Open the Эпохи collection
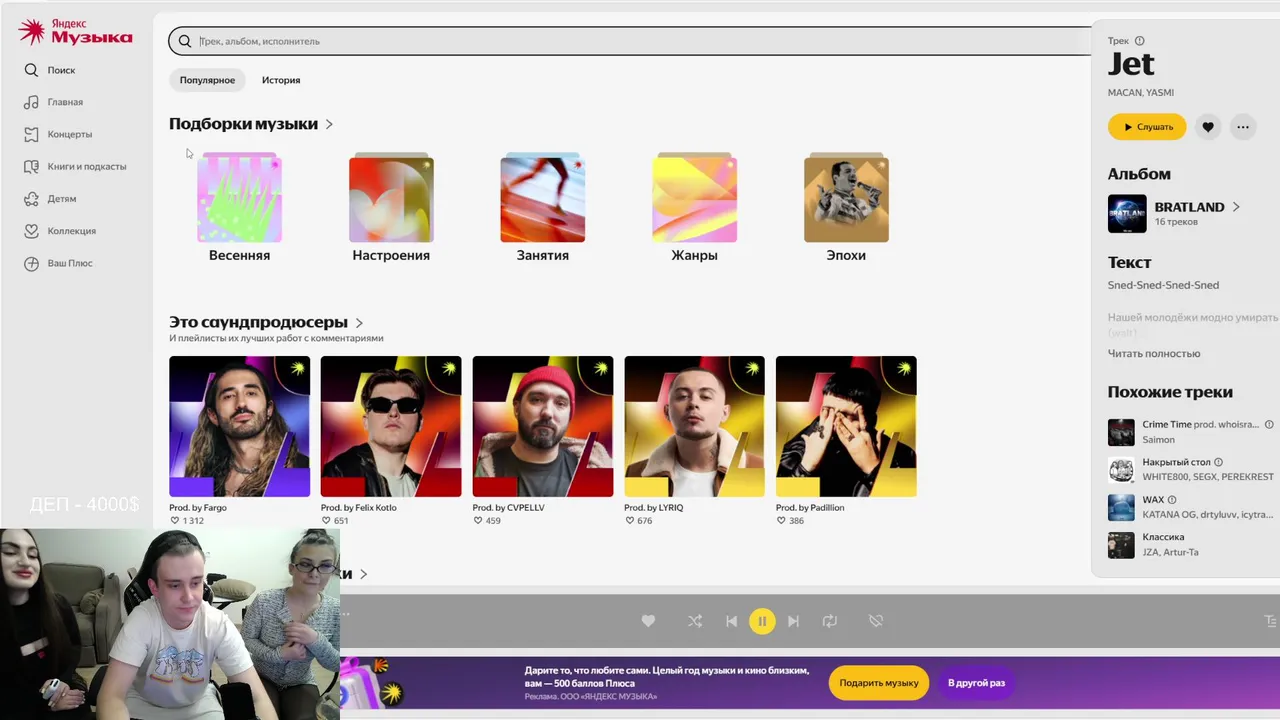Image resolution: width=1280 pixels, height=720 pixels. [x=846, y=207]
